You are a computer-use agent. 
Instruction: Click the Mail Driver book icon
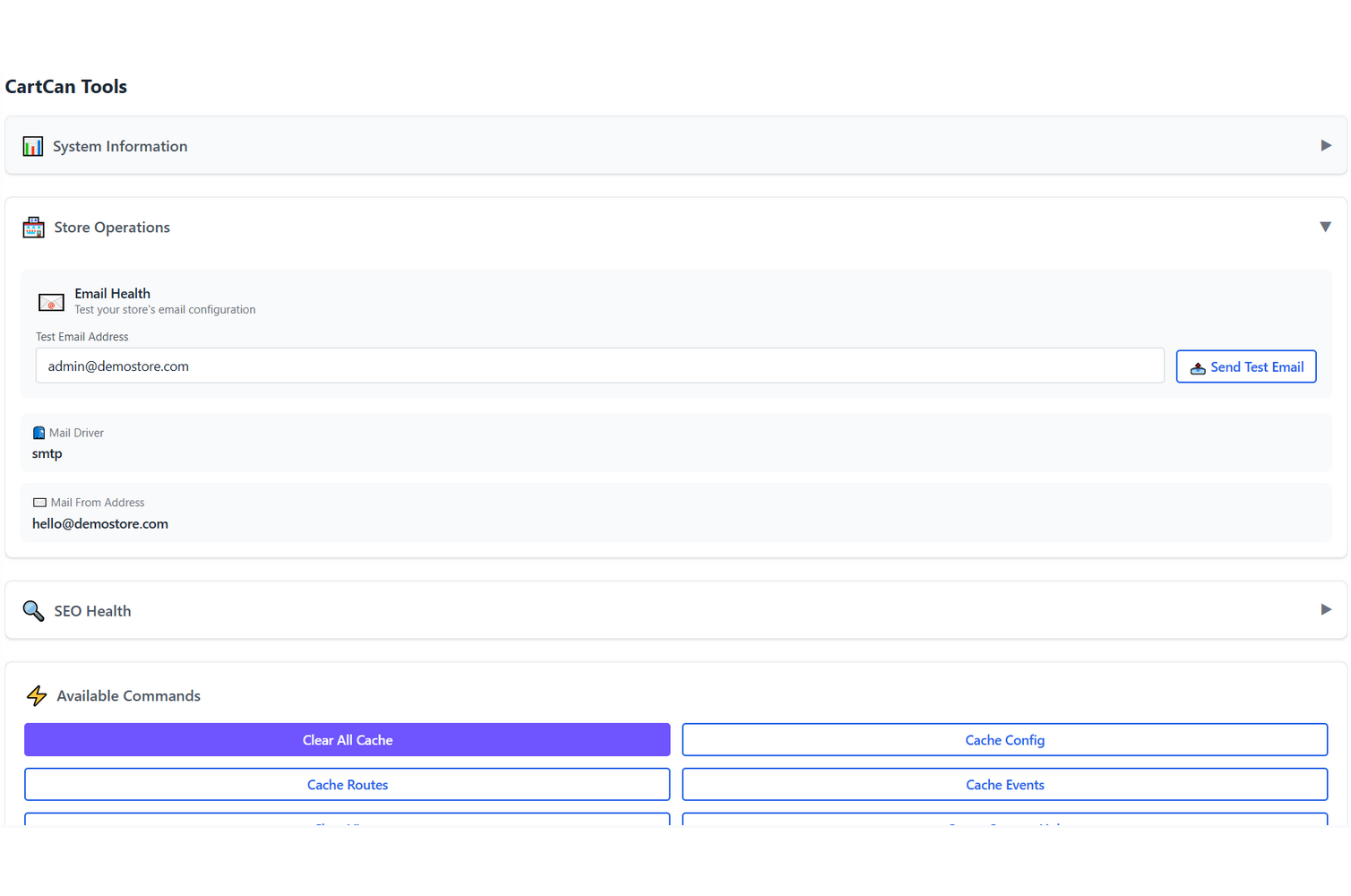pos(39,432)
